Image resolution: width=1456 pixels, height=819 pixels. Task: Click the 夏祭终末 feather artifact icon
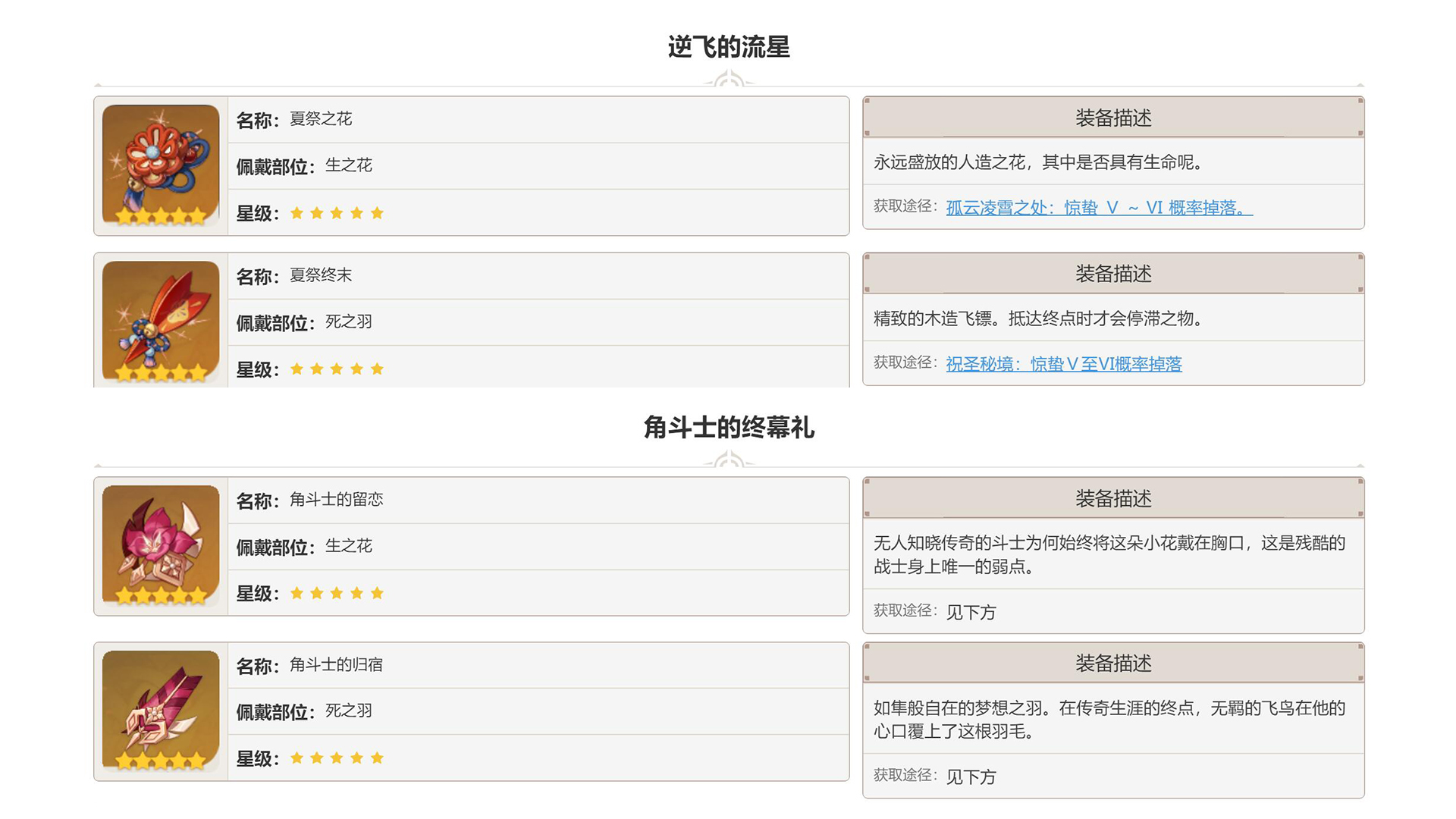pyautogui.click(x=161, y=322)
